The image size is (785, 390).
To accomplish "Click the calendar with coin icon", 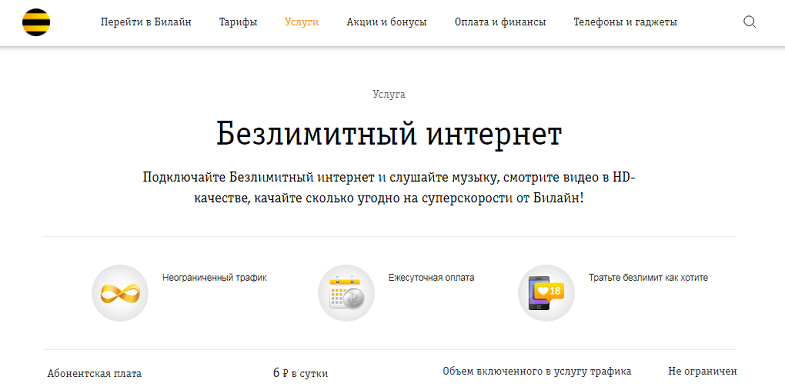I will pyautogui.click(x=346, y=293).
